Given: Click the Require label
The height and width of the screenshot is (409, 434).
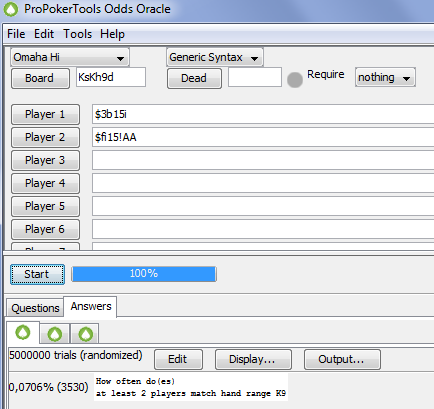Looking at the screenshot, I should click(326, 74).
